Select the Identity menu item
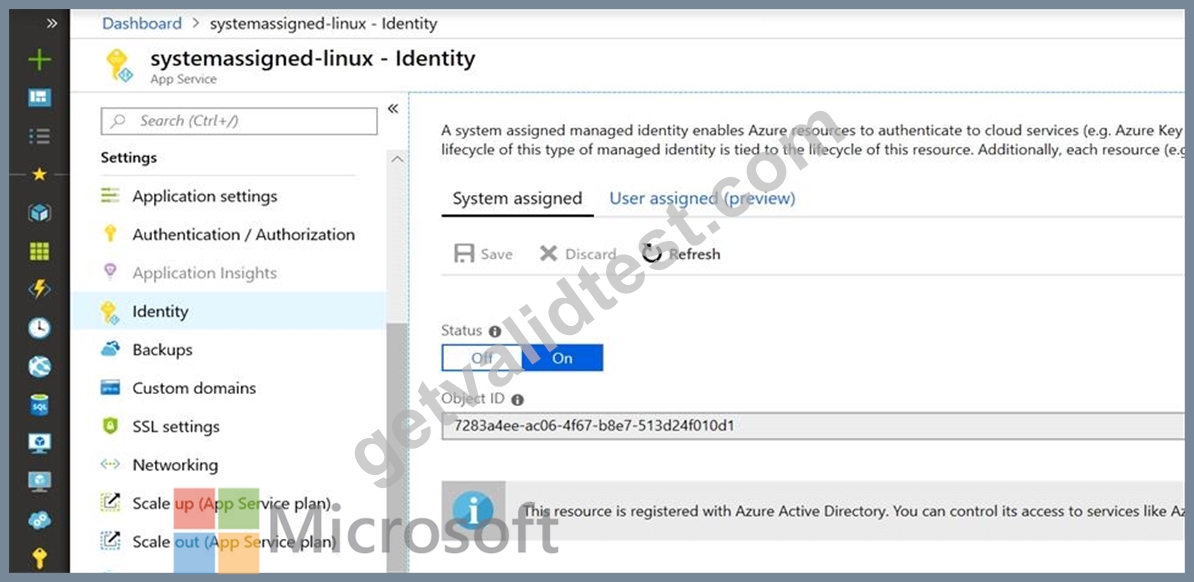This screenshot has width=1194, height=582. click(228, 311)
